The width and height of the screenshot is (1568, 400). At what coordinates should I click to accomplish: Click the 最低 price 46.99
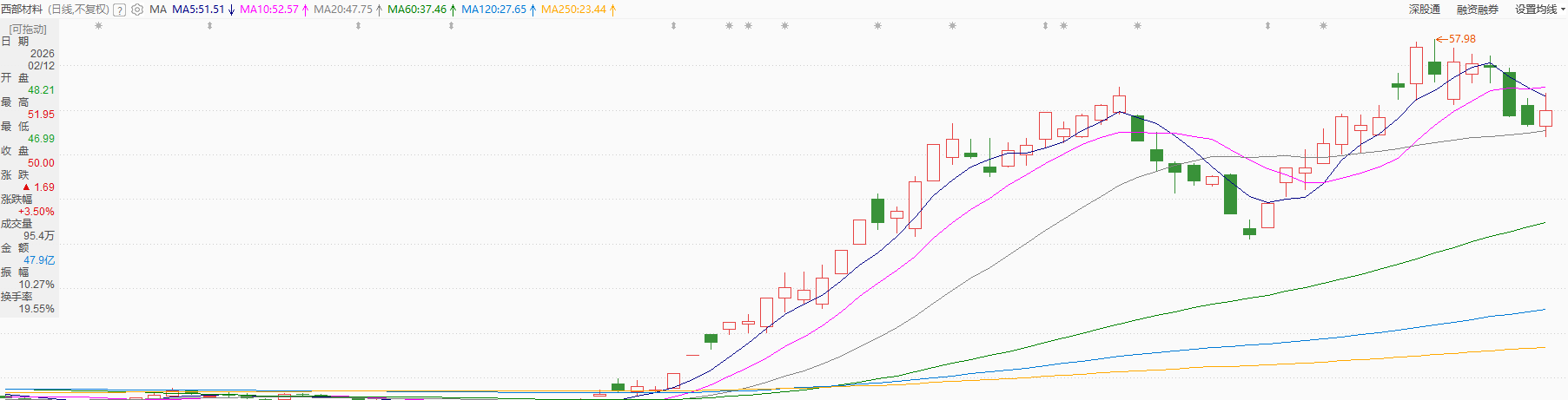click(x=41, y=139)
